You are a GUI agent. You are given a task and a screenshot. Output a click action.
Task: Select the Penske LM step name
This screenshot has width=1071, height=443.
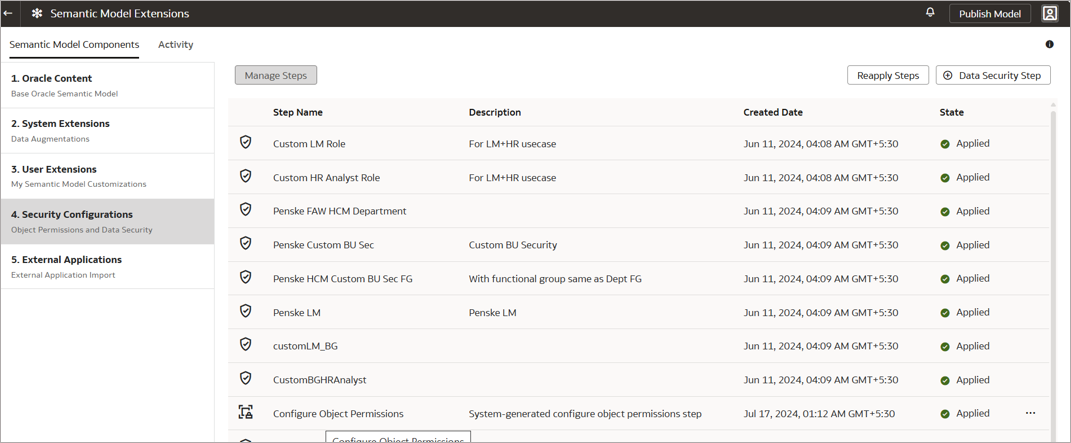click(297, 313)
